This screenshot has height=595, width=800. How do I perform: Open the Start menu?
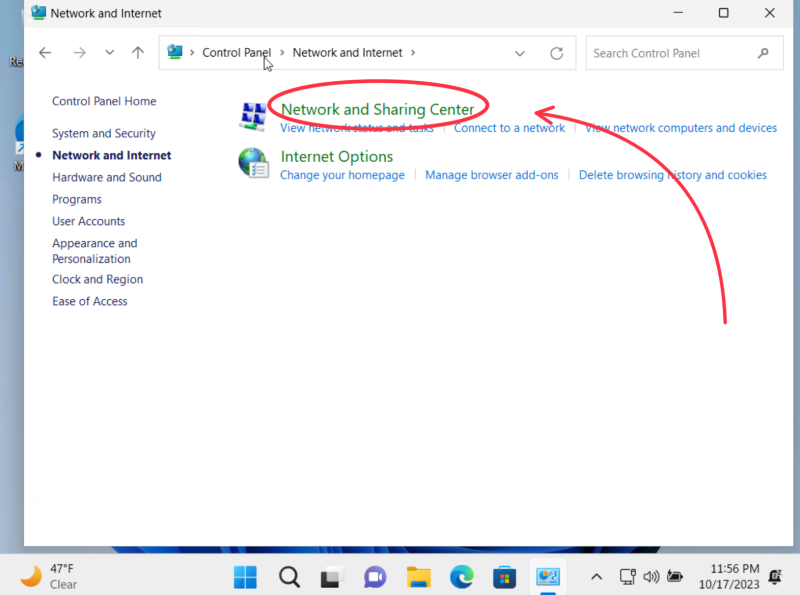tap(244, 577)
